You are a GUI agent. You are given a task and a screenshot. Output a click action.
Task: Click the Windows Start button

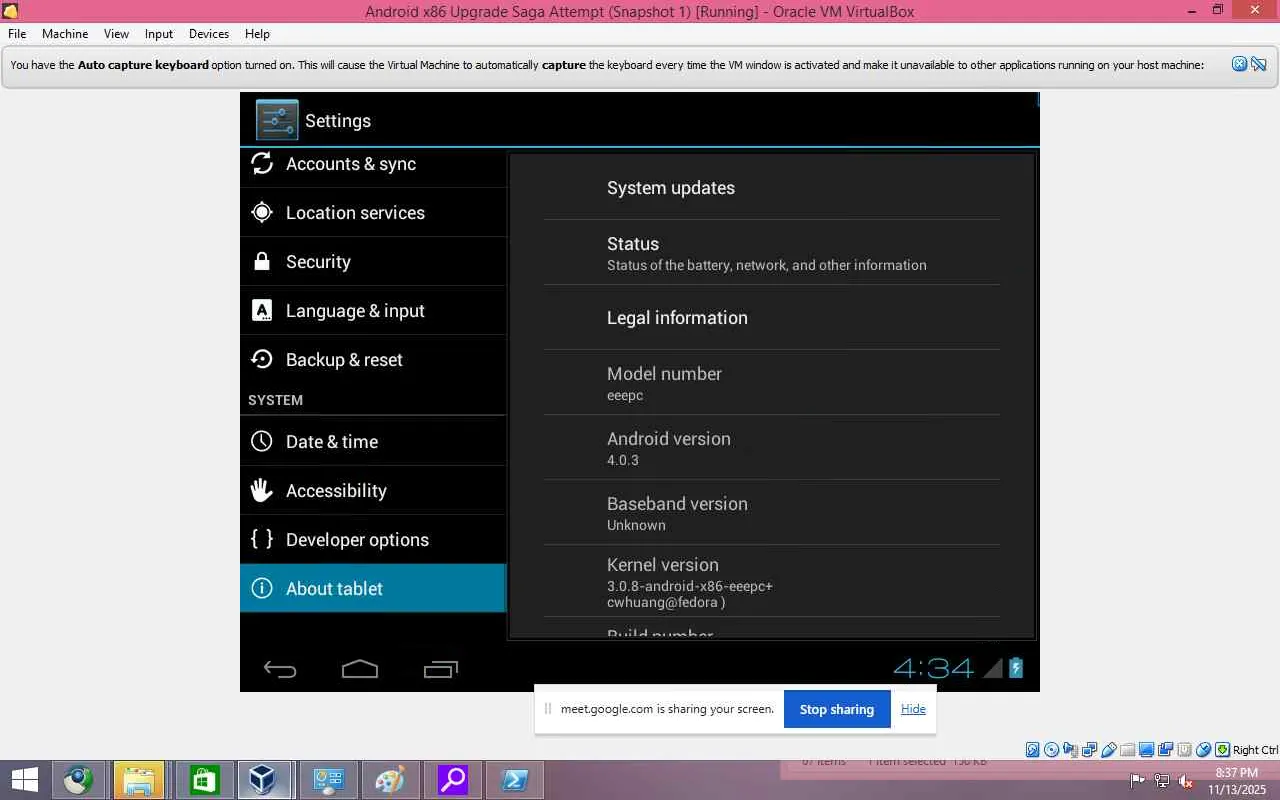pos(25,780)
